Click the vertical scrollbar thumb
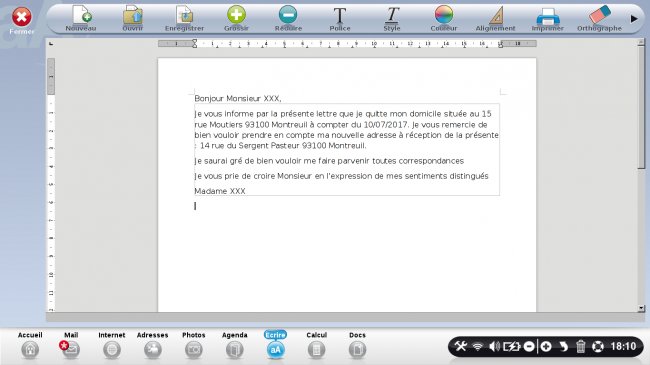Image resolution: width=650 pixels, height=365 pixels. coord(641,107)
